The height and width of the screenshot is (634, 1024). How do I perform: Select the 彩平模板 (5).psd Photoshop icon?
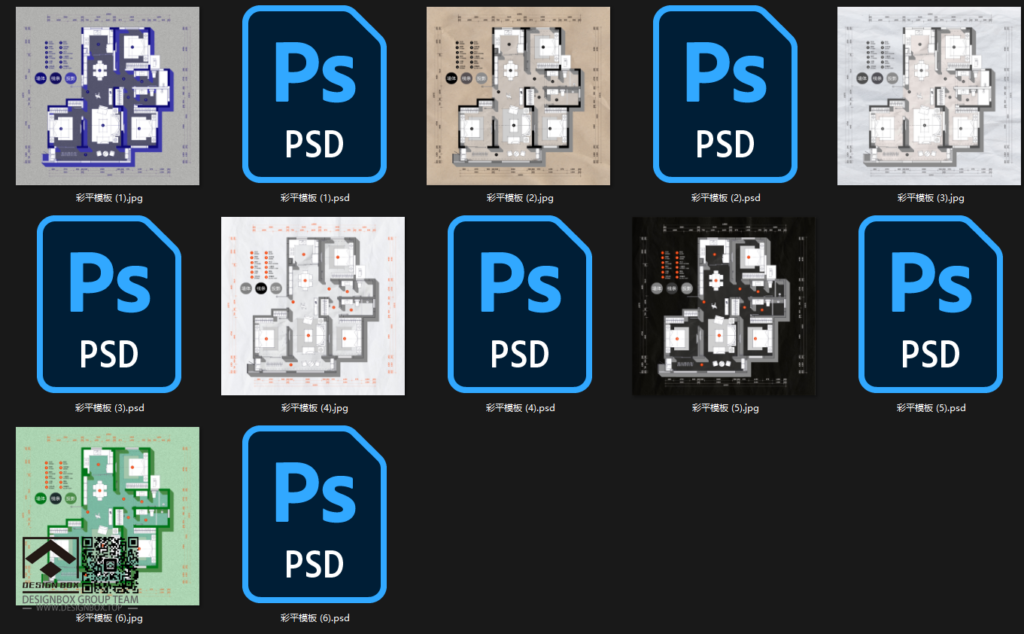929,305
